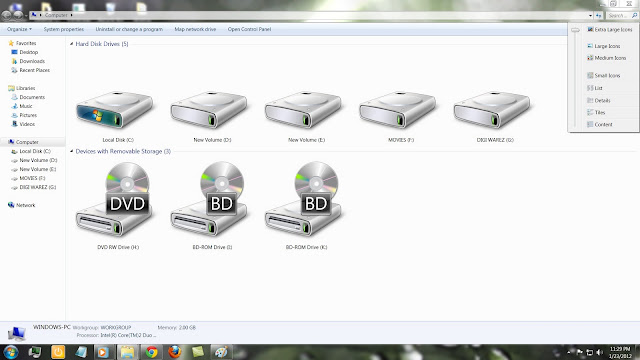The image size is (640, 360).
Task: Choose Extra Large Icons view option
Action: coord(609,29)
